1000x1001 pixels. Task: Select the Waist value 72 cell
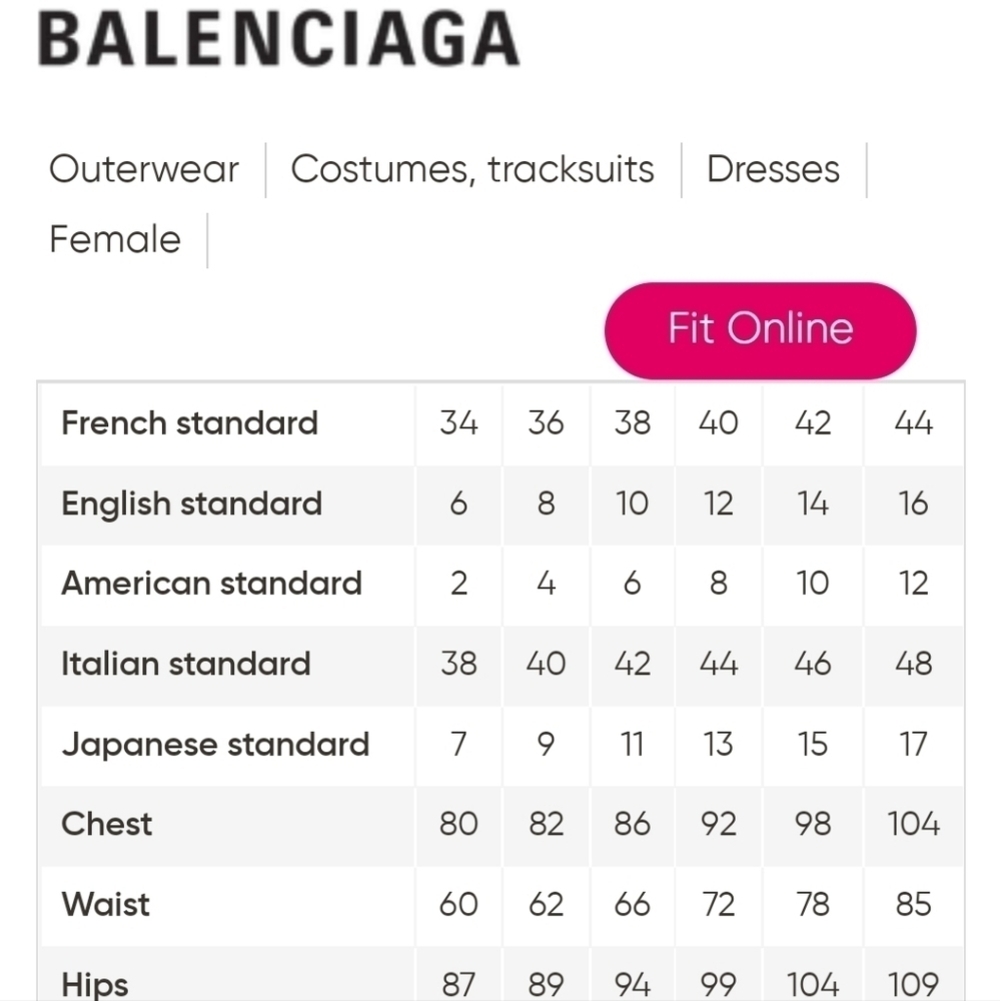718,904
